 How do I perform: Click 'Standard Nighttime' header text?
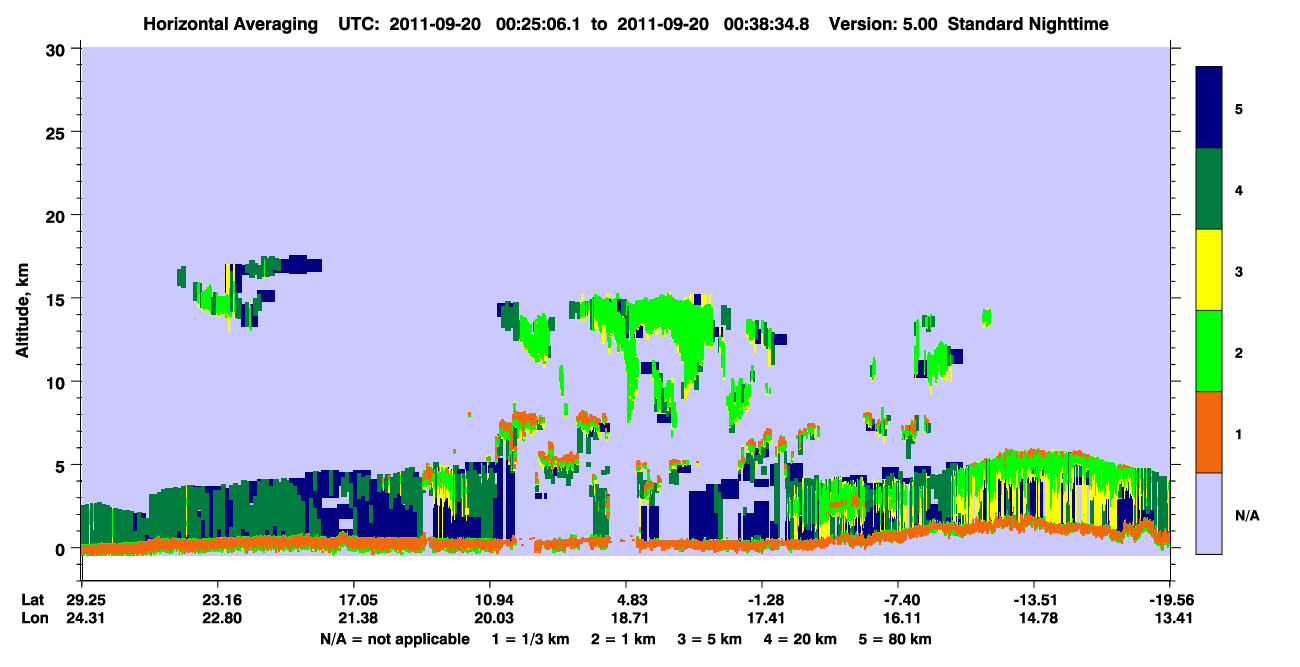(x=1027, y=23)
